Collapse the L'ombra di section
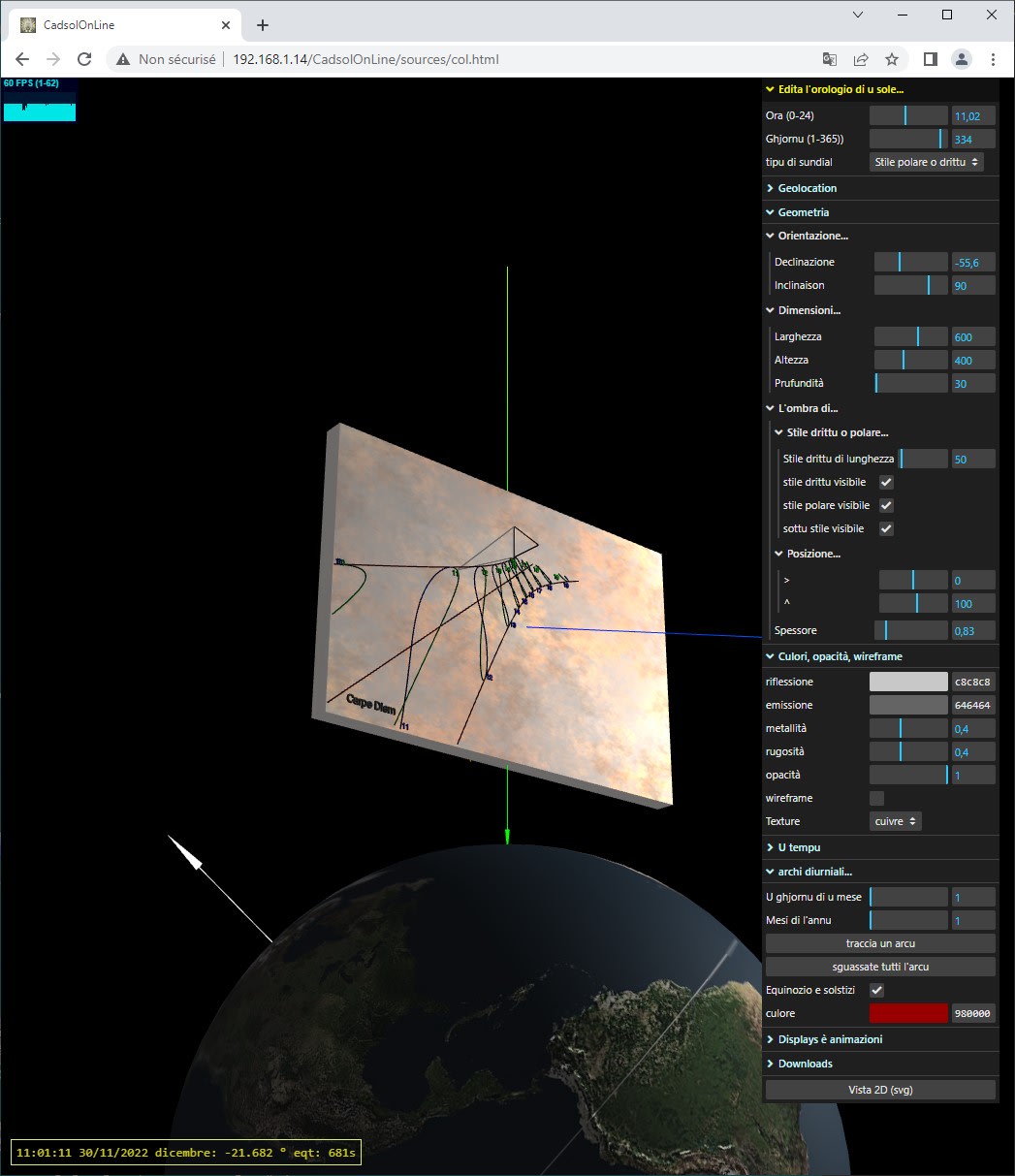 point(880,408)
